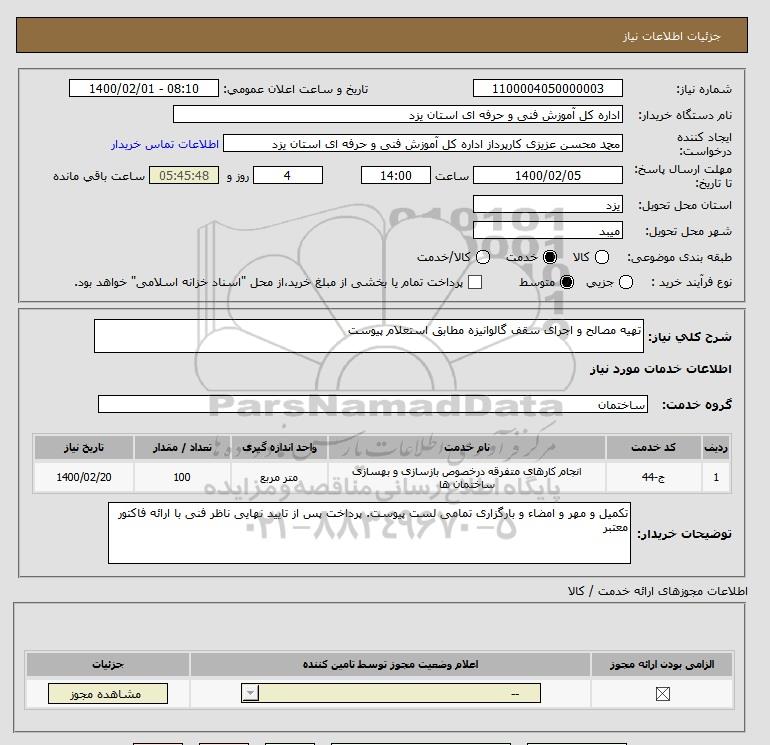Choose the جزیی purchase process option
Image resolution: width=770 pixels, height=745 pixels.
click(626, 282)
